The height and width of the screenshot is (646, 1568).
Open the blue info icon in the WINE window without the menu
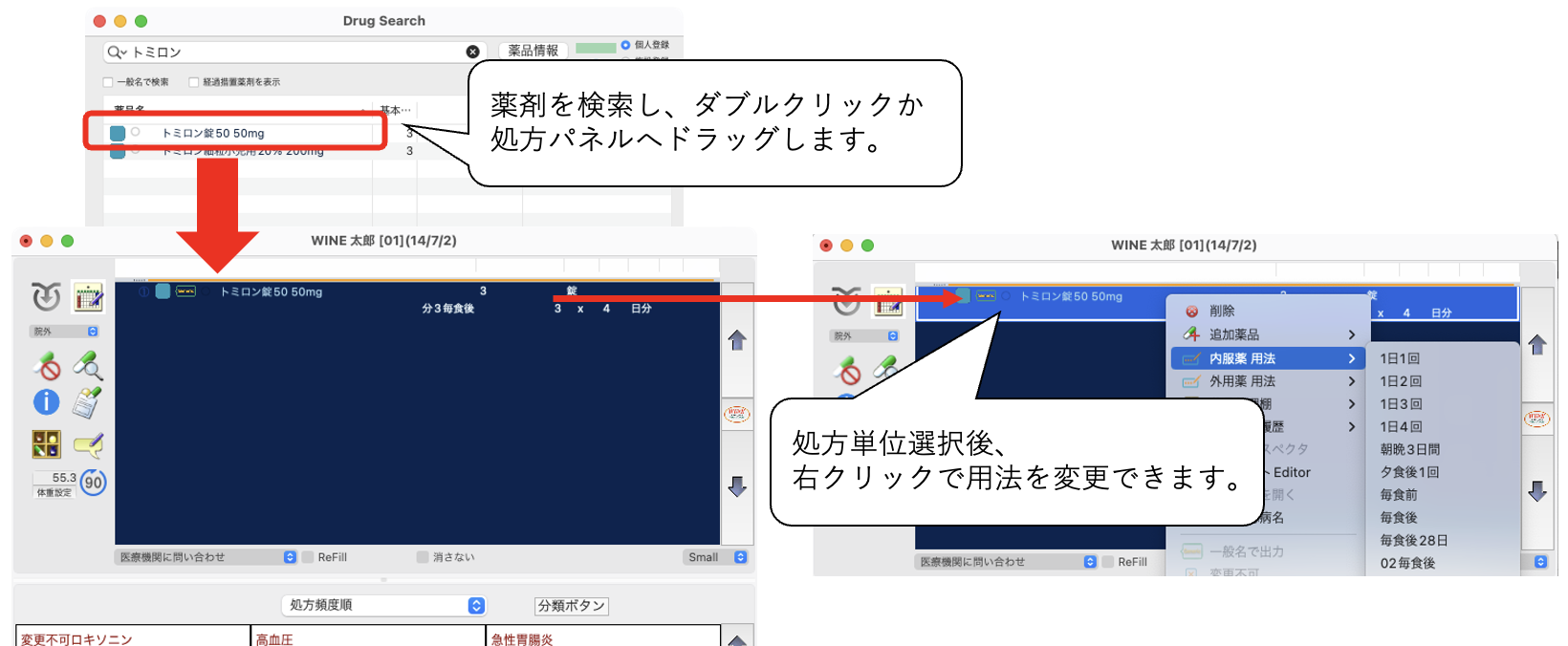click(x=46, y=402)
